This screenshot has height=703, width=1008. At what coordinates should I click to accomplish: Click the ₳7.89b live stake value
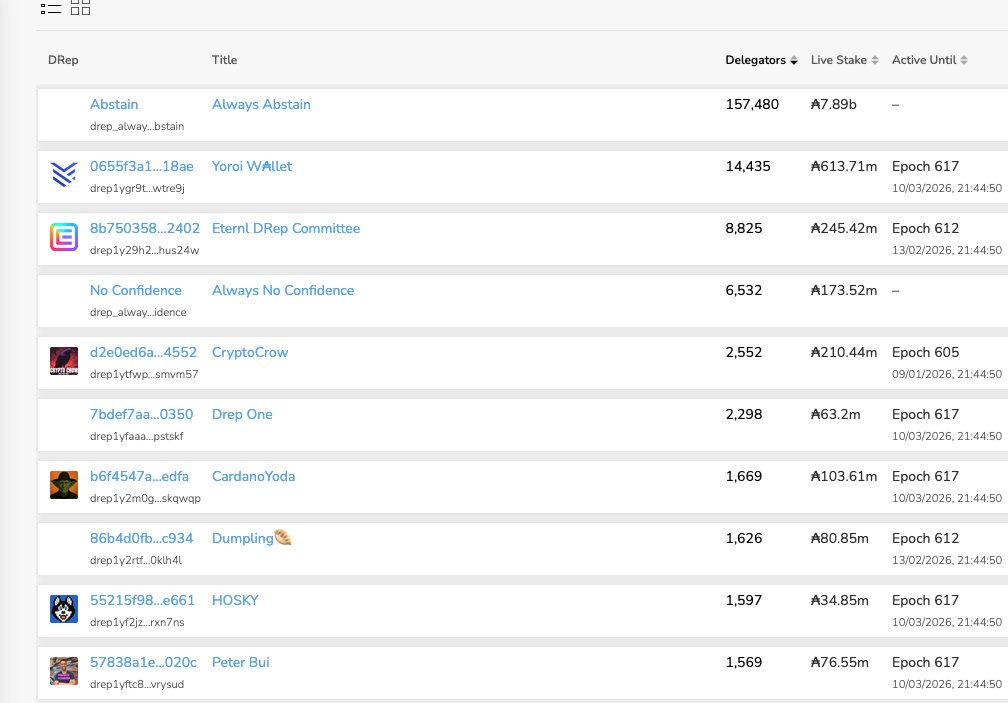point(834,104)
